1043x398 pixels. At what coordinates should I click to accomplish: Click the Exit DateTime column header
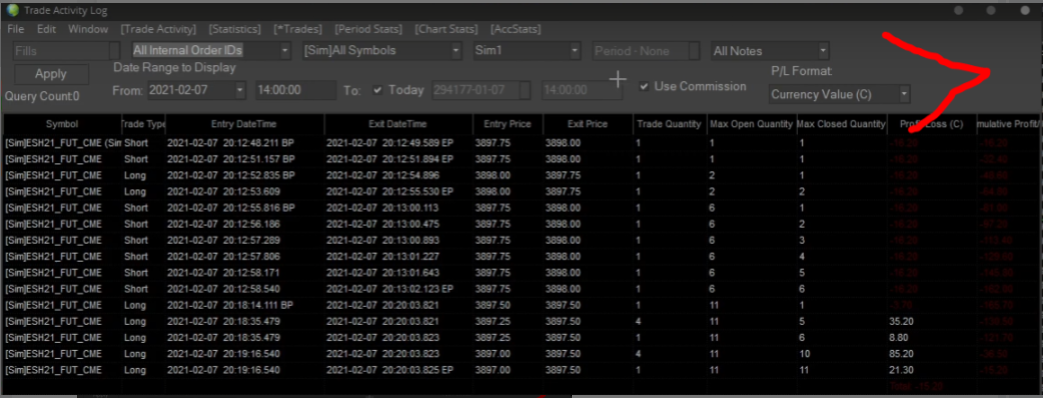pos(398,124)
